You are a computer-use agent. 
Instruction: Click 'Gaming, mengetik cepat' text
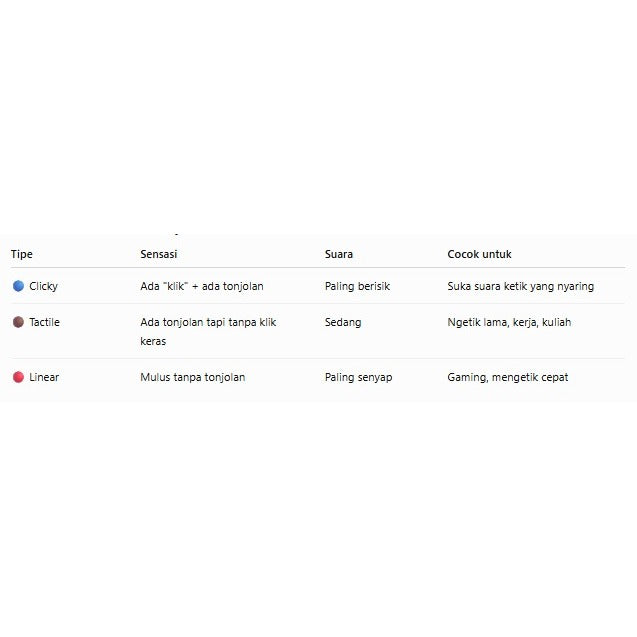[x=507, y=377]
